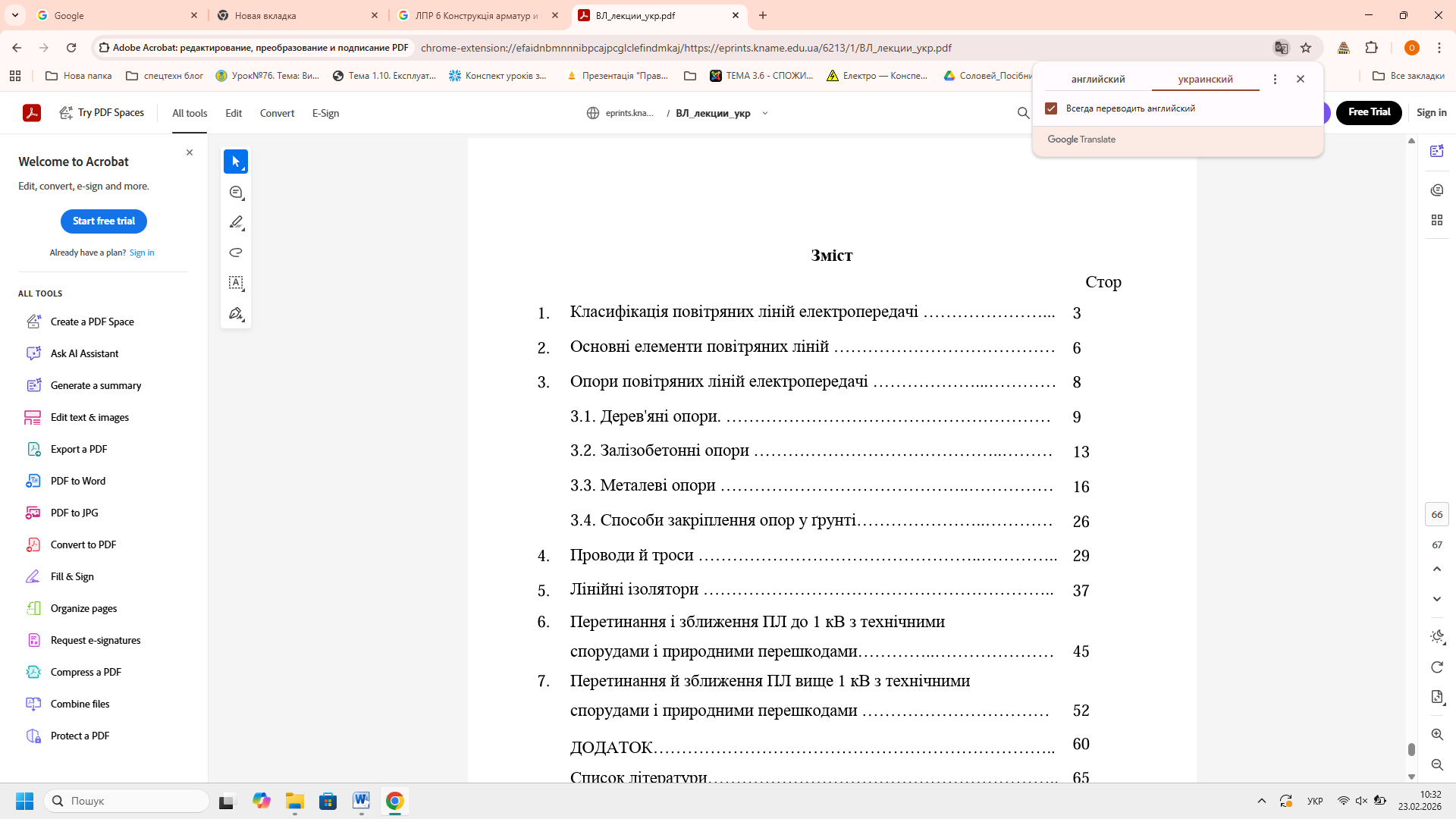This screenshot has height=819, width=1456.
Task: Open the Convert menu
Action: [277, 113]
